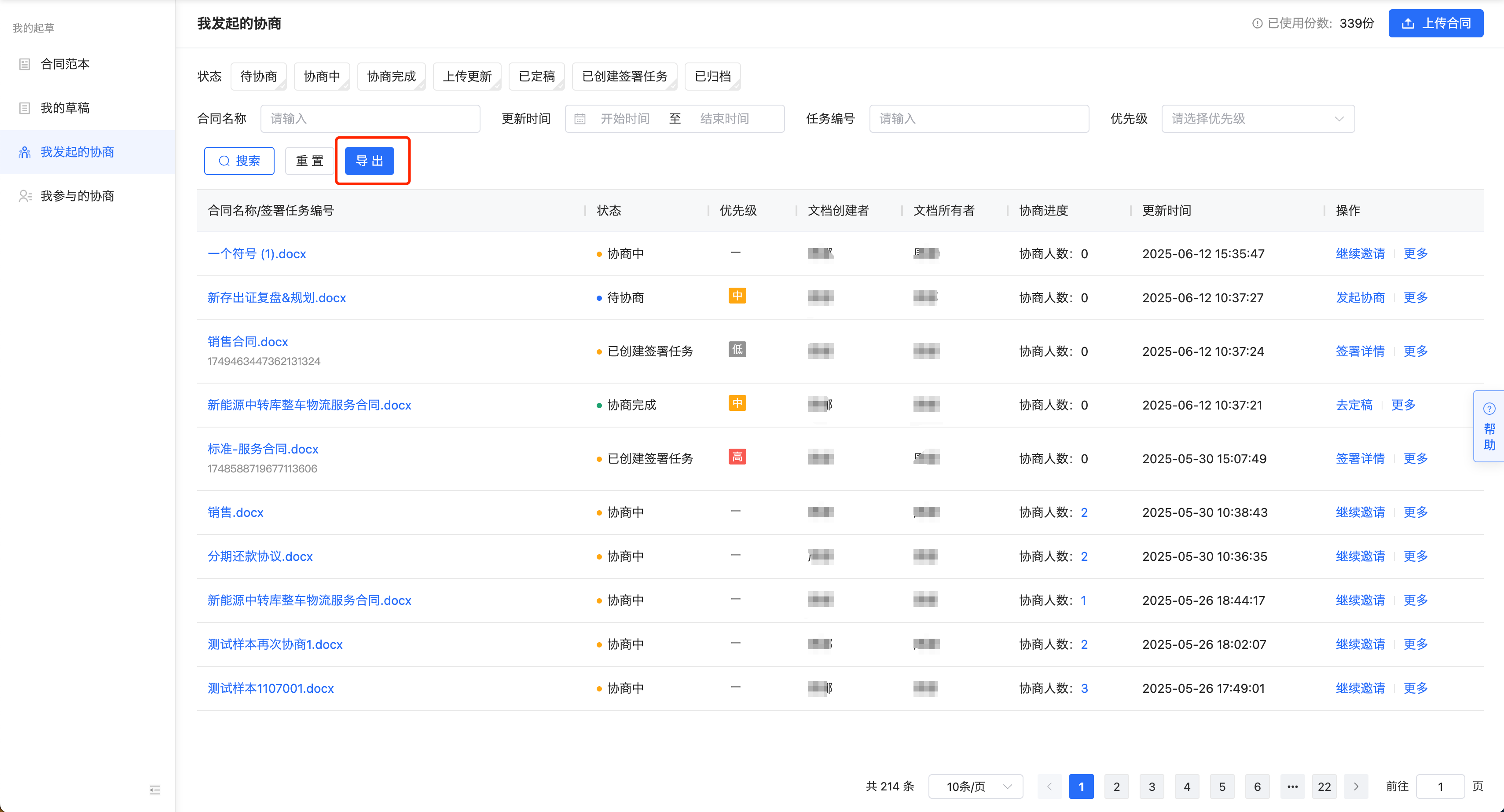Click the 低 priority badge of 销售合同.docx
Image resolution: width=1504 pixels, height=812 pixels.
point(737,350)
